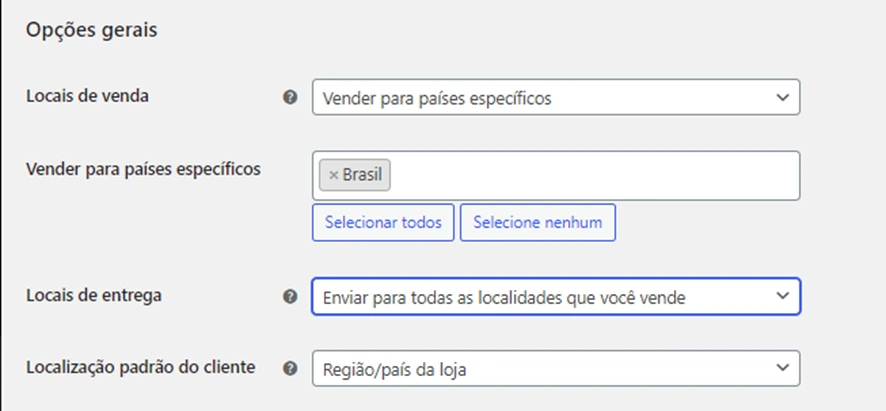Click help icon beside Localização padrão do cliente

click(290, 368)
